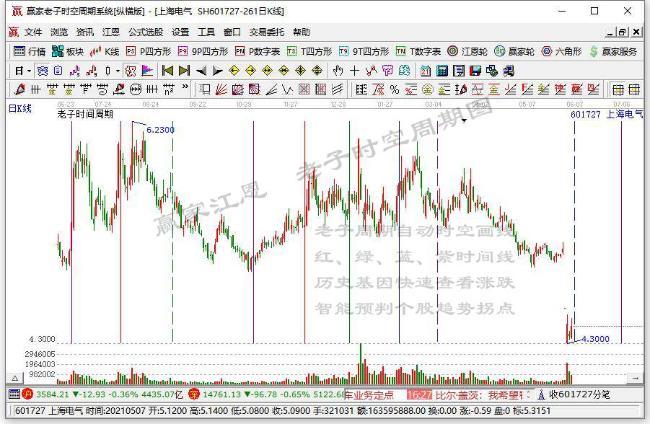Open the 9P四方形 tool
The height and width of the screenshot is (424, 650).
(203, 51)
